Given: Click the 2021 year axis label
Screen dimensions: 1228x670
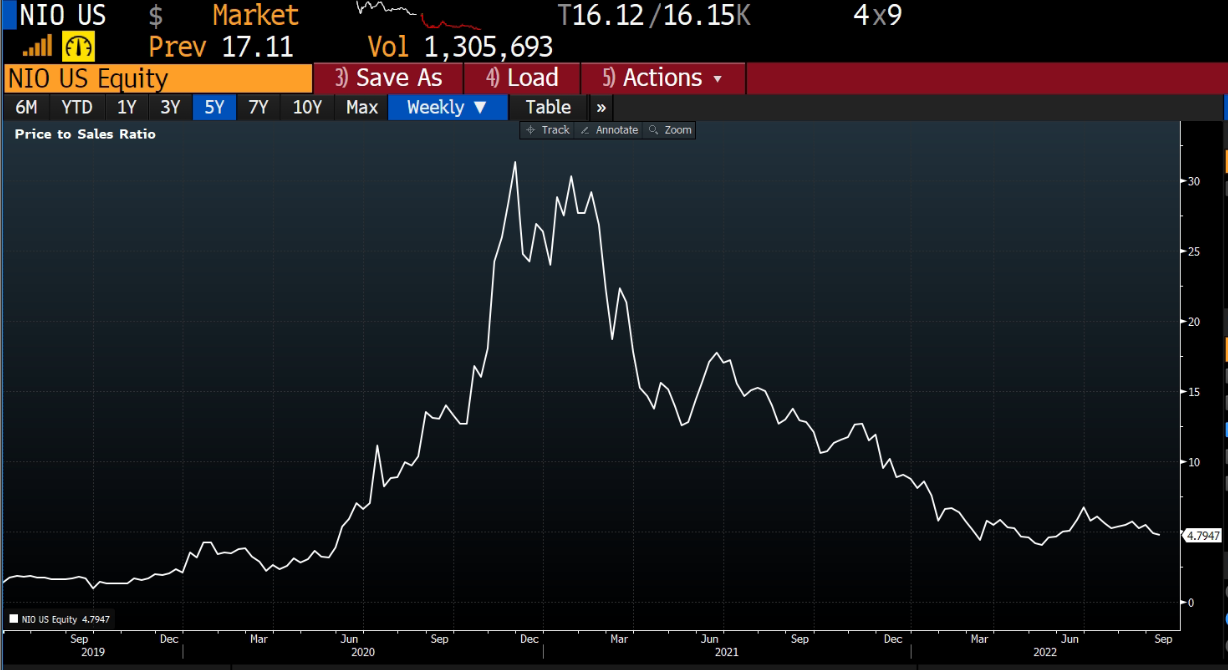Looking at the screenshot, I should click(x=727, y=652).
